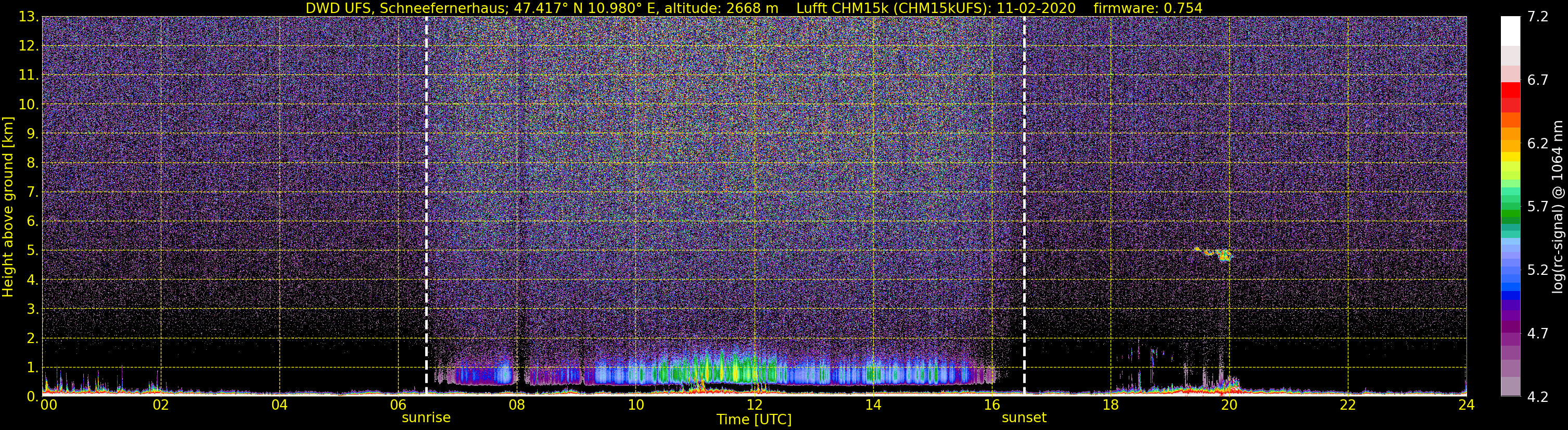The width and height of the screenshot is (1568, 430).
Task: Click the 'Height above ground [km]' axis label
Action: (x=8, y=207)
